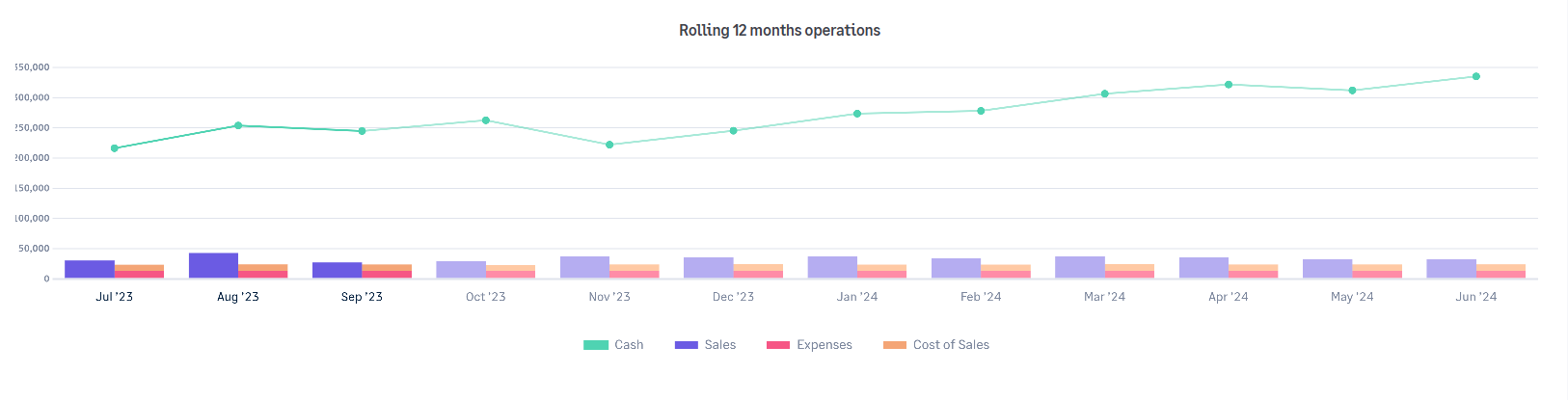This screenshot has width=1568, height=400.
Task: Click the Sep '23 axis label
Action: tap(363, 297)
